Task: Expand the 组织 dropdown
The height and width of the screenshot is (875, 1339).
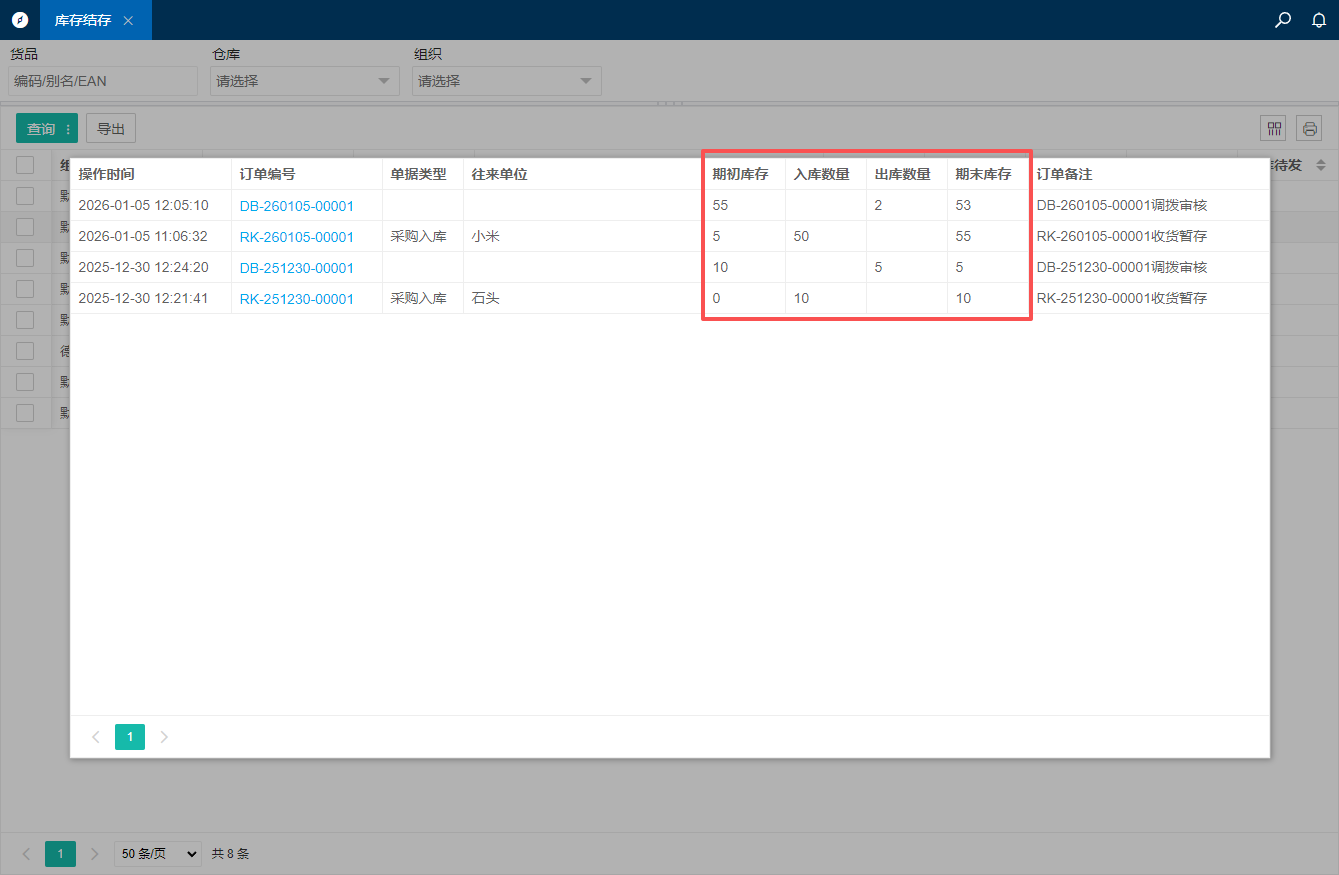Action: coord(506,81)
